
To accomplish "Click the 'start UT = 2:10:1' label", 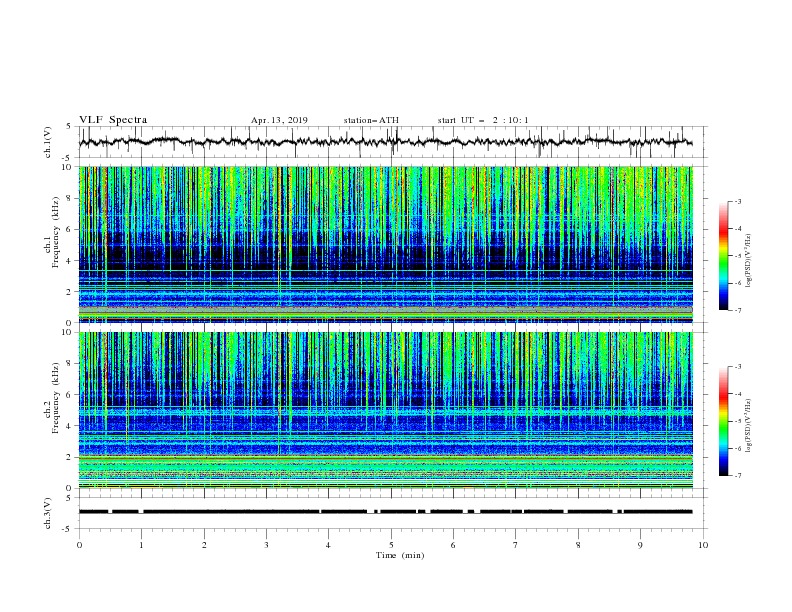I will point(483,120).
